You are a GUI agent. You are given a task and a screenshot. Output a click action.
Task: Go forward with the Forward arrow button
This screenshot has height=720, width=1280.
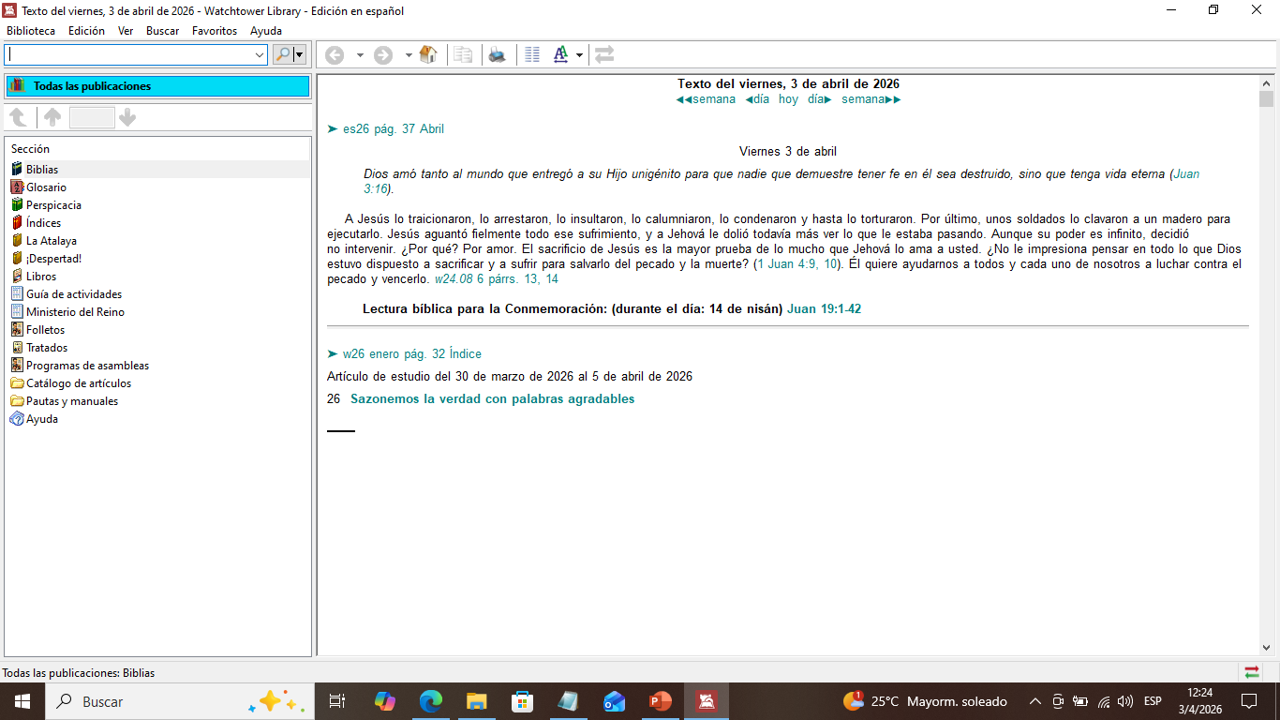383,55
